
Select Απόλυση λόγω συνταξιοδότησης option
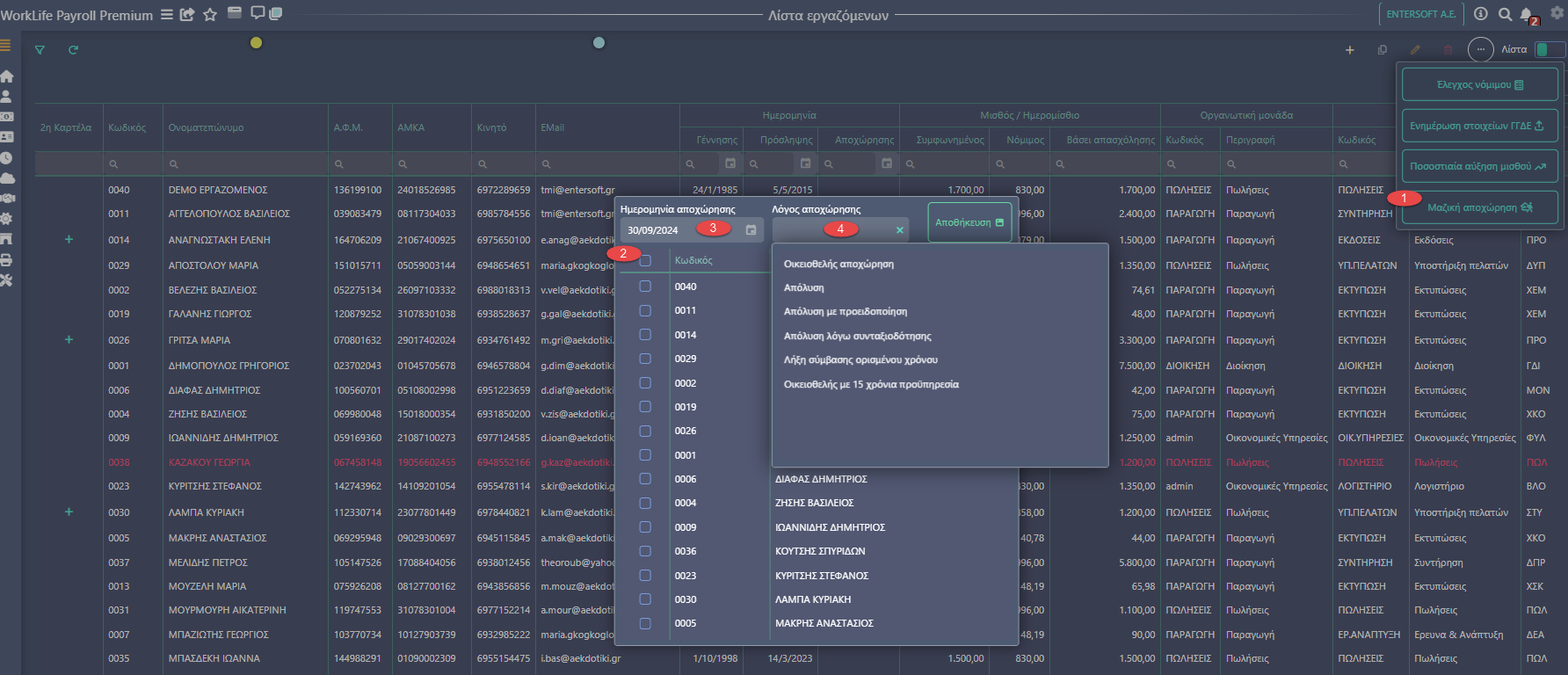857,337
